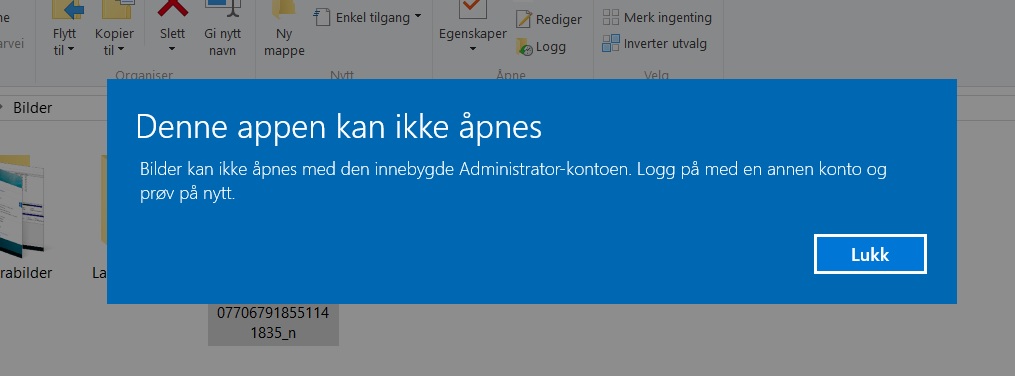Click the red X Slett icon
This screenshot has width=1015, height=376.
click(x=173, y=8)
